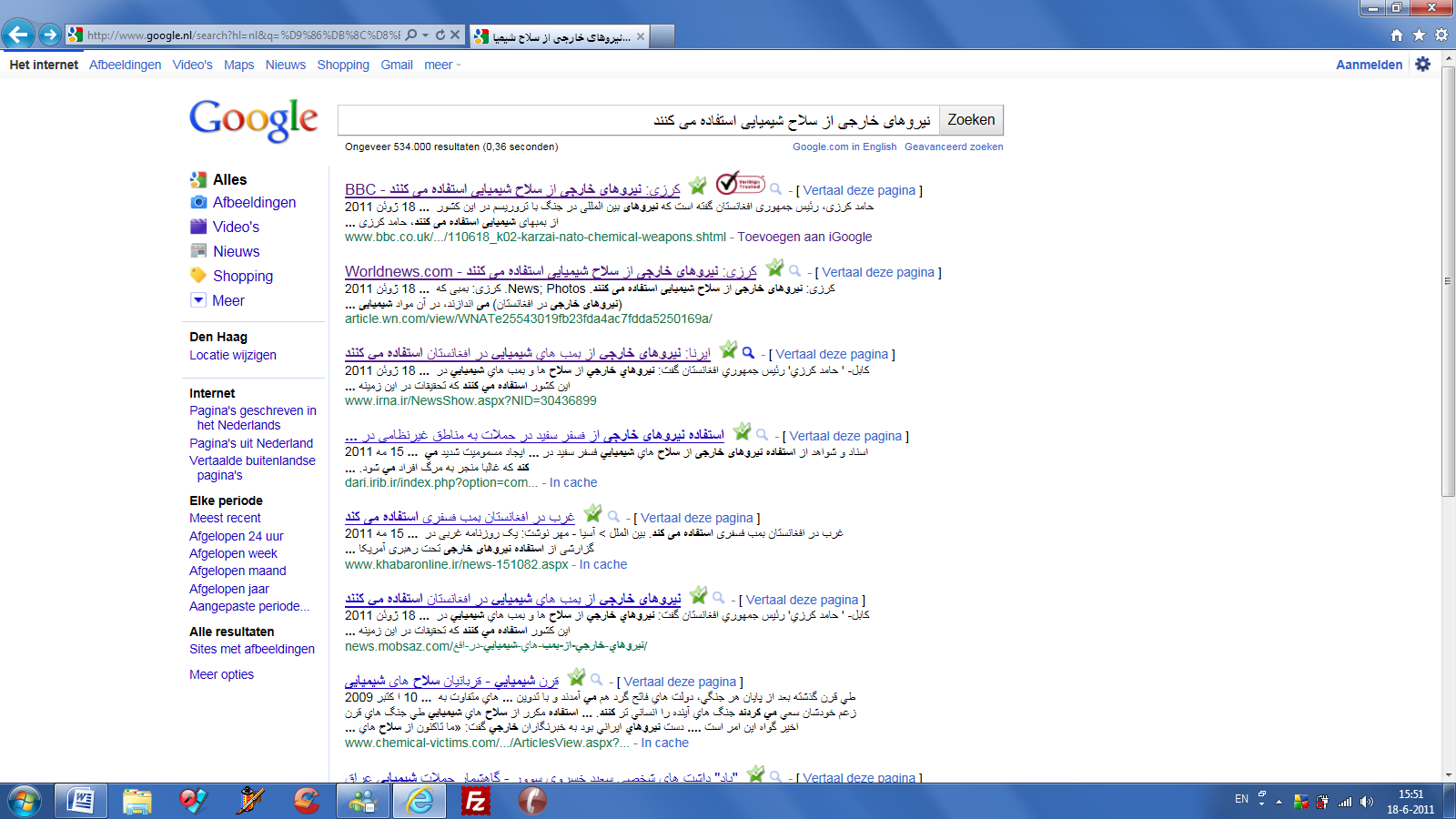Viewport: 1456px width, 819px height.
Task: Open the Worldnews.com search result title
Action: [x=551, y=271]
